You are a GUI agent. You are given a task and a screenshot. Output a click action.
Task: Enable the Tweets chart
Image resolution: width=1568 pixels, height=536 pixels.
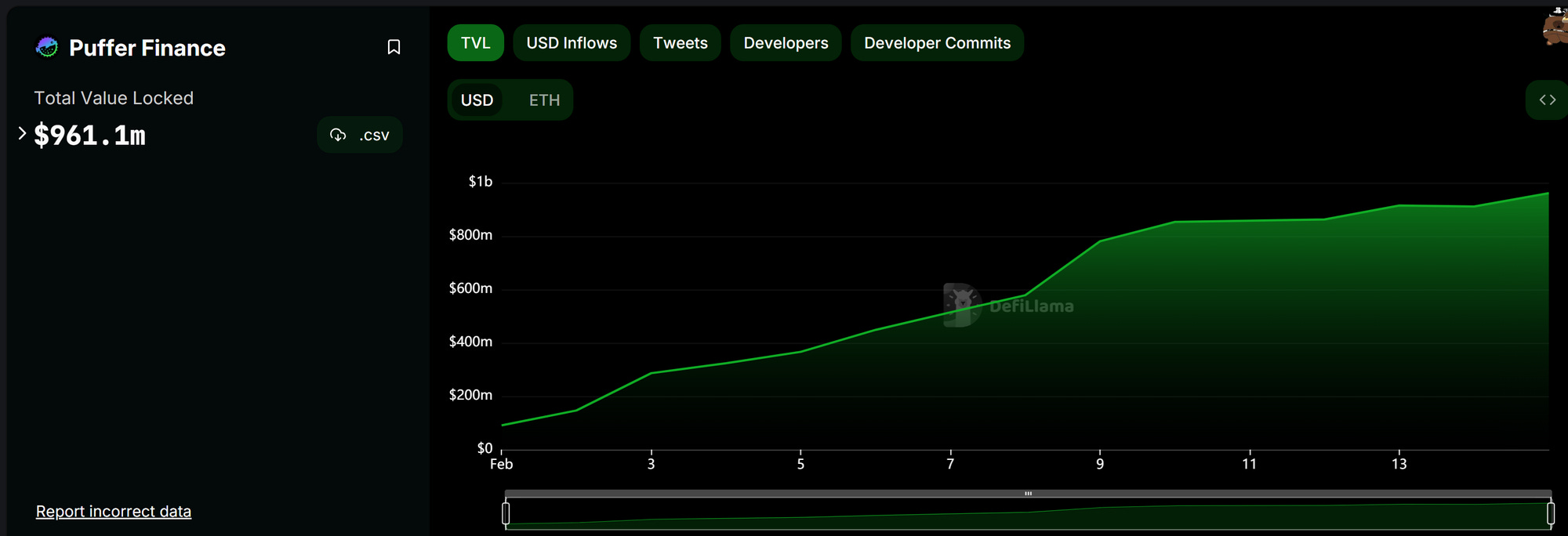(x=680, y=43)
